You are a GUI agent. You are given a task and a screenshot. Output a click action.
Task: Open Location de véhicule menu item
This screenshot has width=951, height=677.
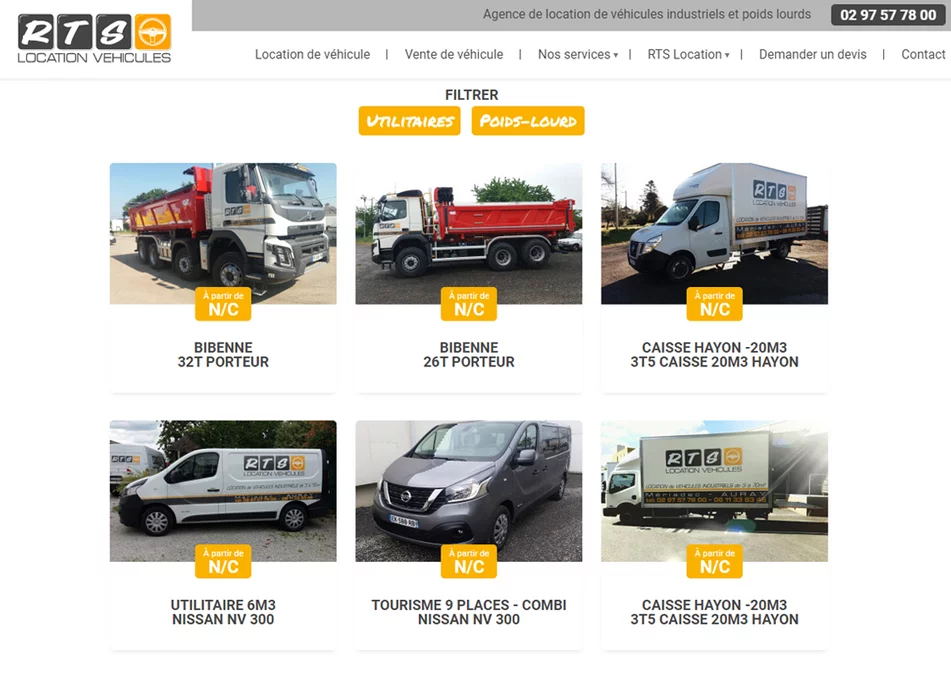[312, 55]
